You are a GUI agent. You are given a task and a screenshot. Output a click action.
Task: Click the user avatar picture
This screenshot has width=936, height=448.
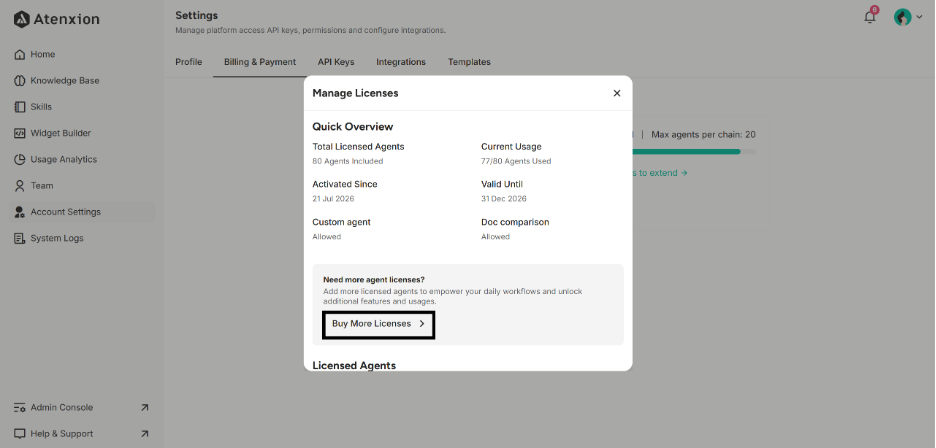click(902, 17)
